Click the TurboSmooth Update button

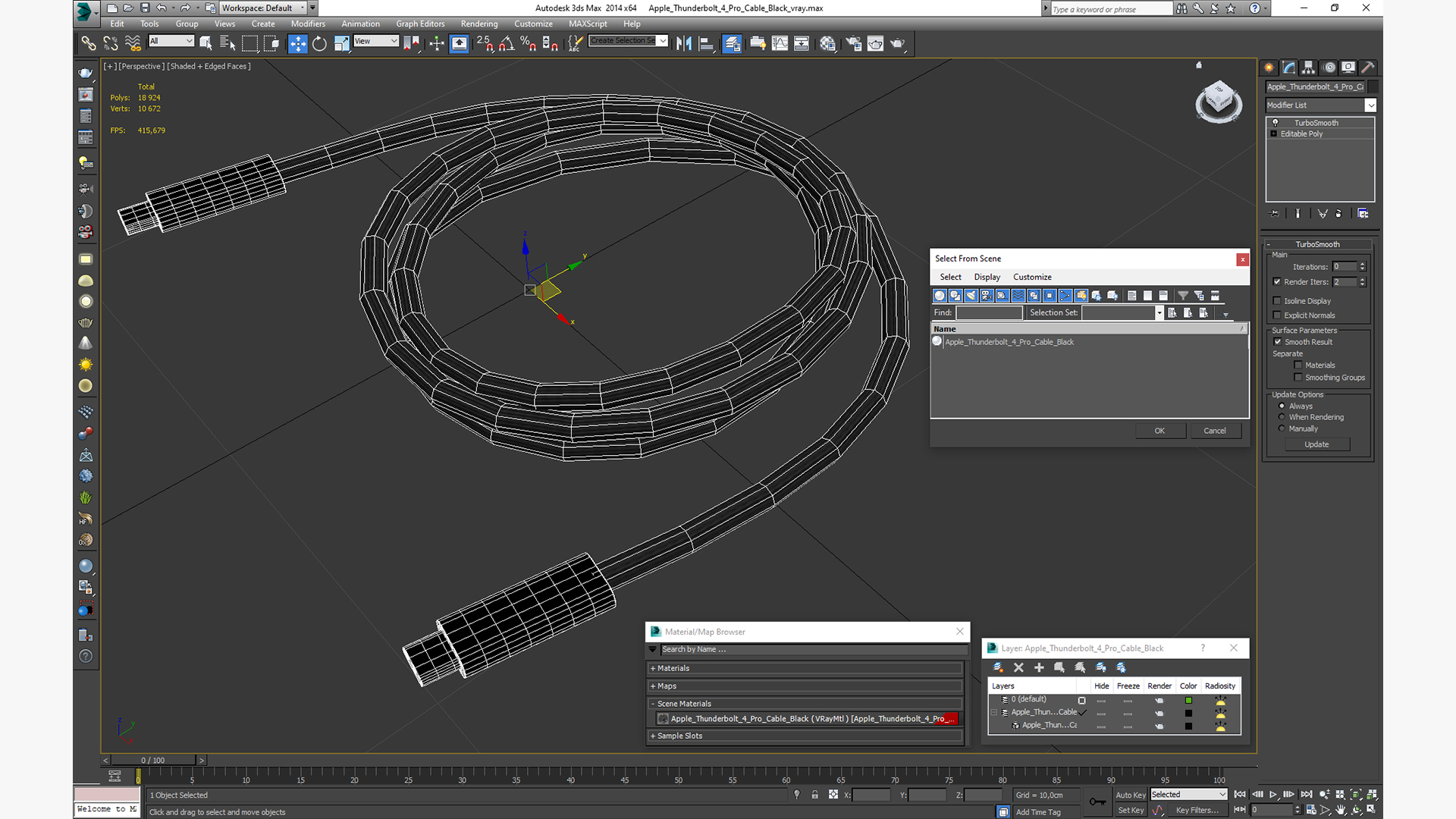(1316, 444)
